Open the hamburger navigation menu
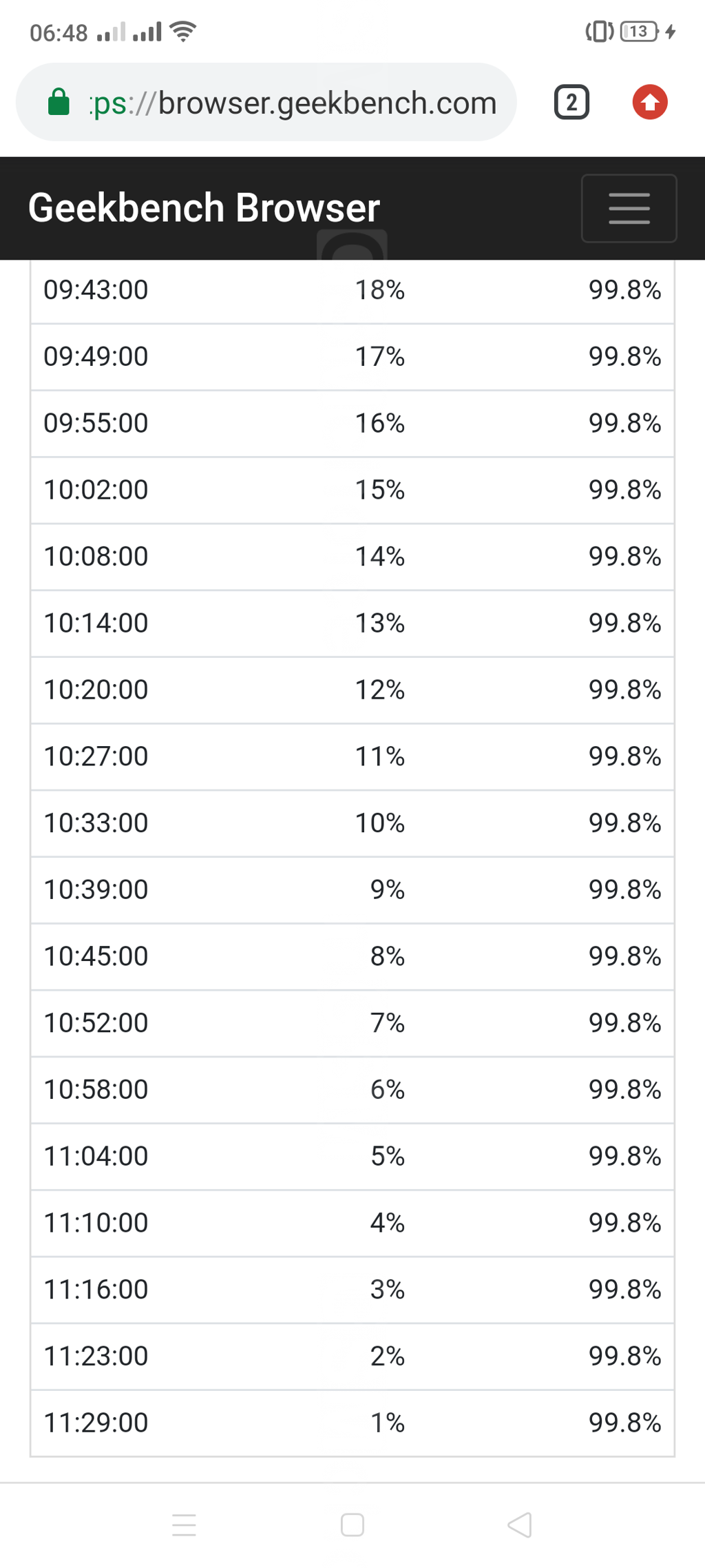This screenshot has width=705, height=1568. (629, 208)
